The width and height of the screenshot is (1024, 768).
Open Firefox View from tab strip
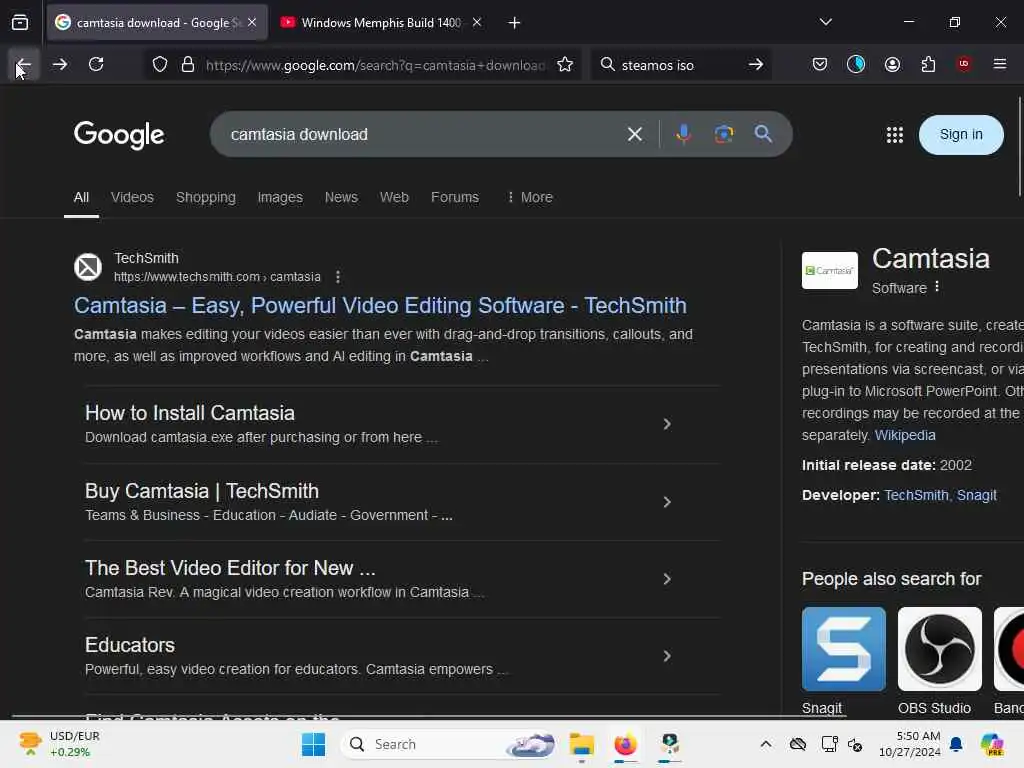(20, 23)
